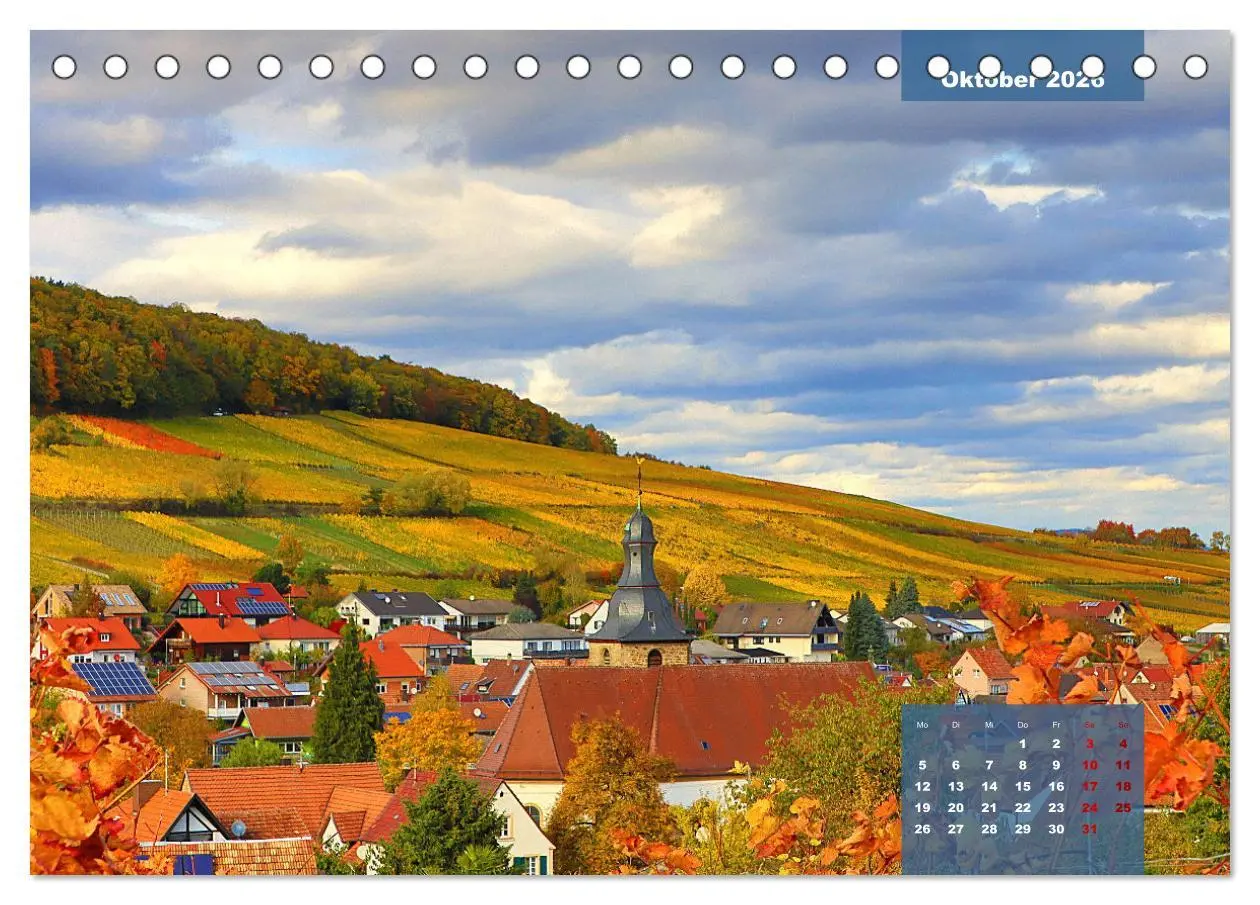Image resolution: width=1260 pixels, height=905 pixels.
Task: Pick the red Sunday date 18
Action: pyautogui.click(x=1123, y=787)
